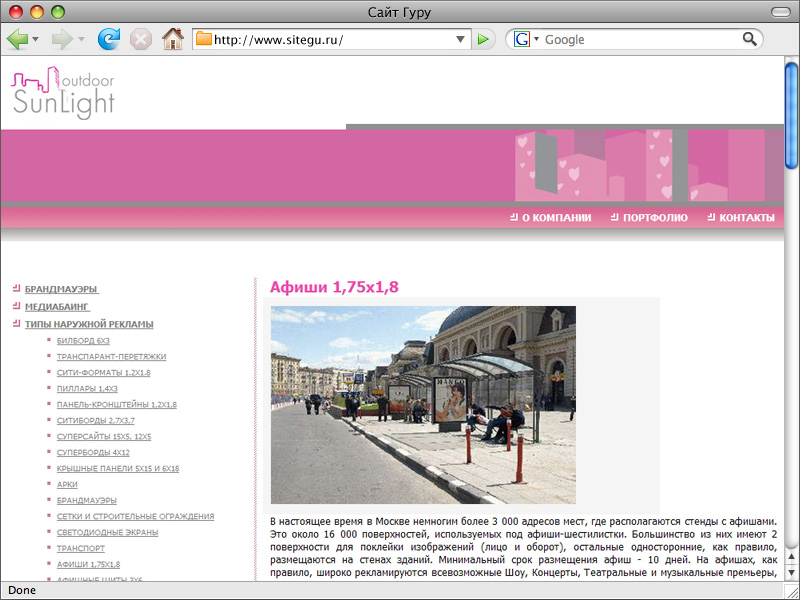Open the ПОРТФОЛИО menu item

(x=649, y=218)
